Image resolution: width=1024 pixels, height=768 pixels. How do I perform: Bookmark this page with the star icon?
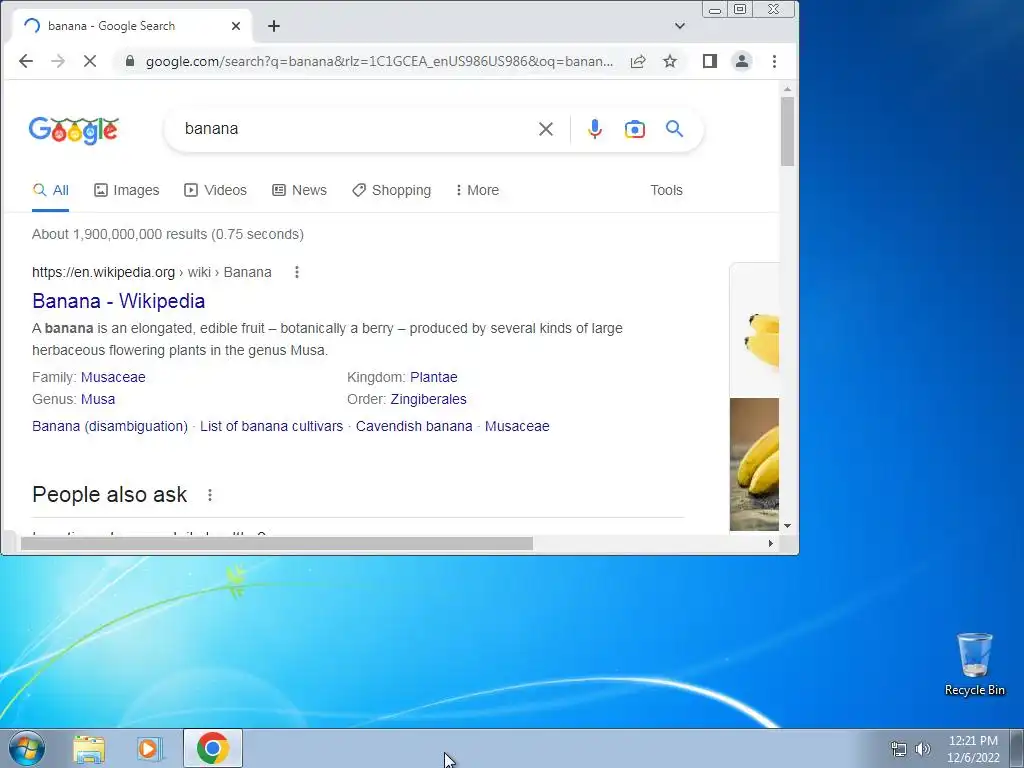tap(670, 61)
